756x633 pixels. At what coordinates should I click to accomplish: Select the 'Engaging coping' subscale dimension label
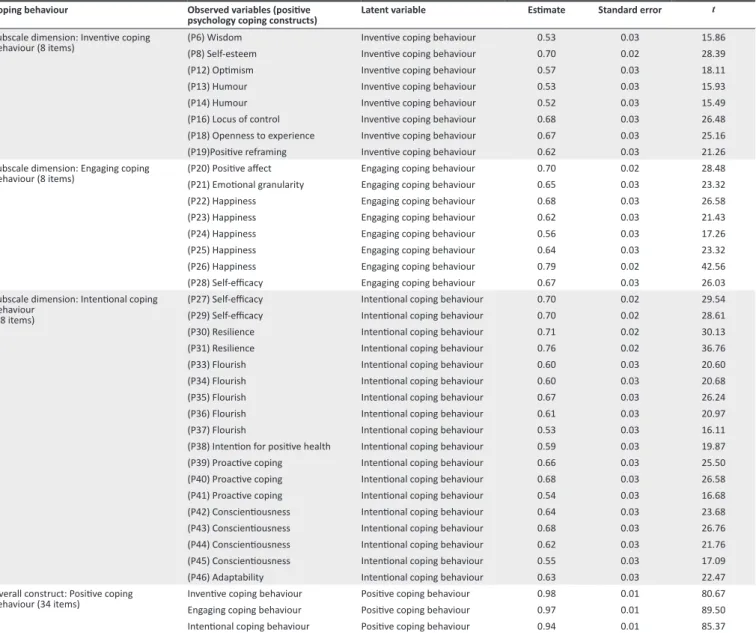coord(74,174)
